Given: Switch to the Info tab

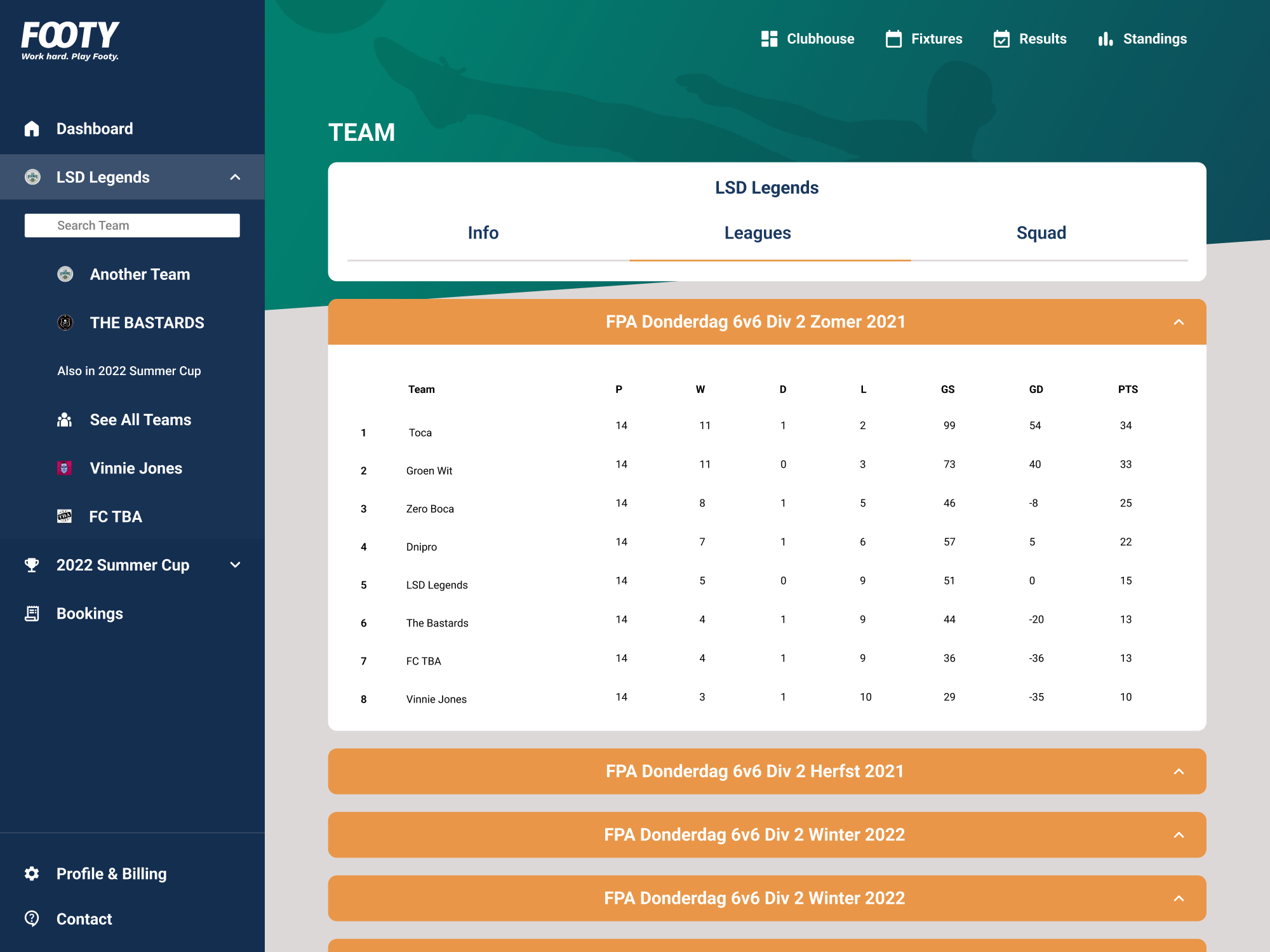Looking at the screenshot, I should 483,233.
